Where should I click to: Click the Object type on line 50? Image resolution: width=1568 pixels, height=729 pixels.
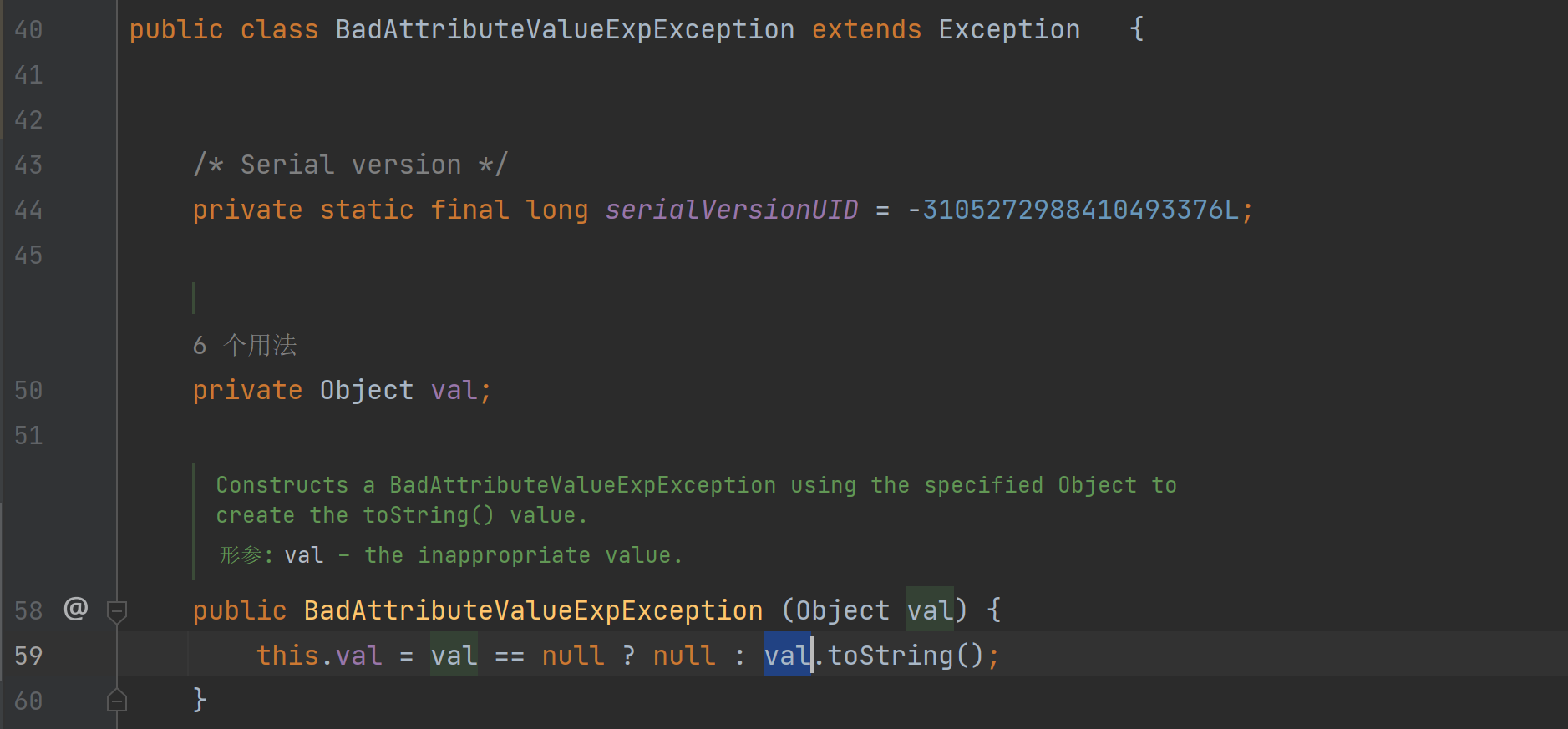pyautogui.click(x=366, y=391)
